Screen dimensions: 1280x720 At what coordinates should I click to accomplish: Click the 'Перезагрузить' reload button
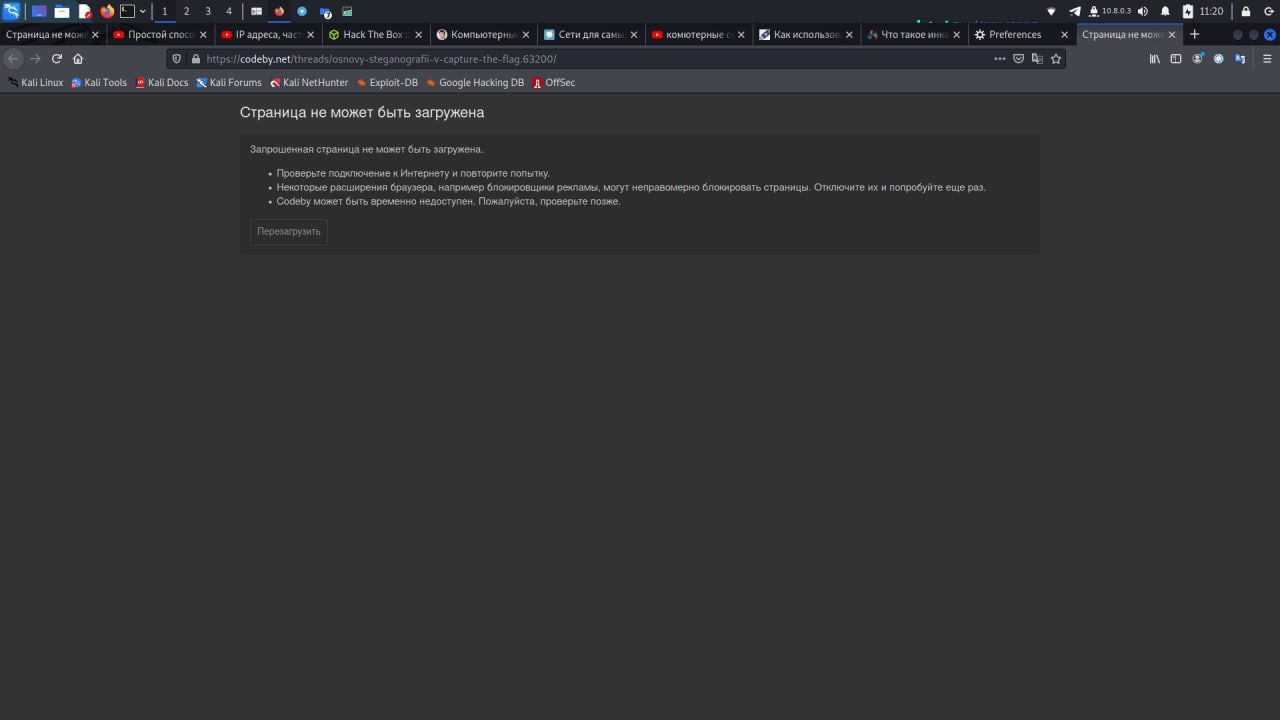tap(288, 231)
